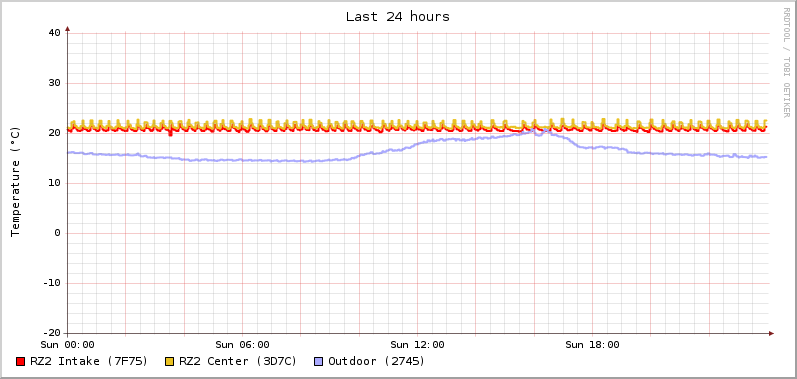Viewport: 797px width, 379px height.
Task: Click the blue Outdoor legend swatch
Action: [x=319, y=362]
